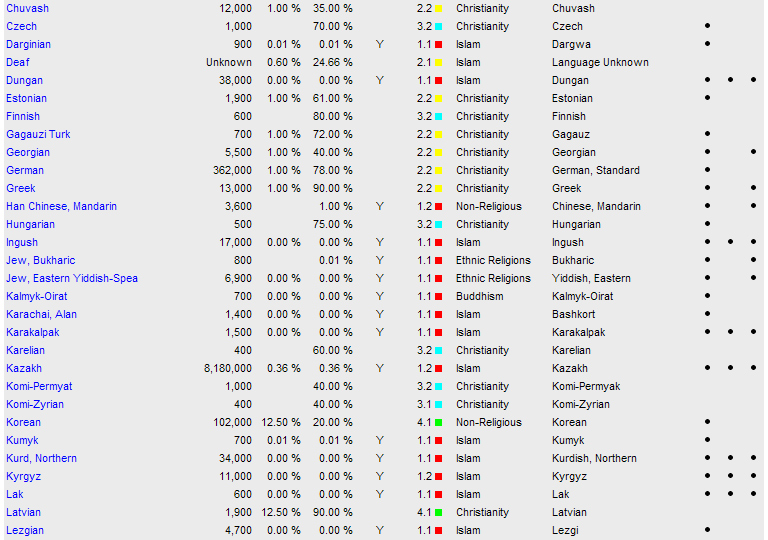Open the Karelian people link
This screenshot has width=768, height=540.
[x=25, y=350]
